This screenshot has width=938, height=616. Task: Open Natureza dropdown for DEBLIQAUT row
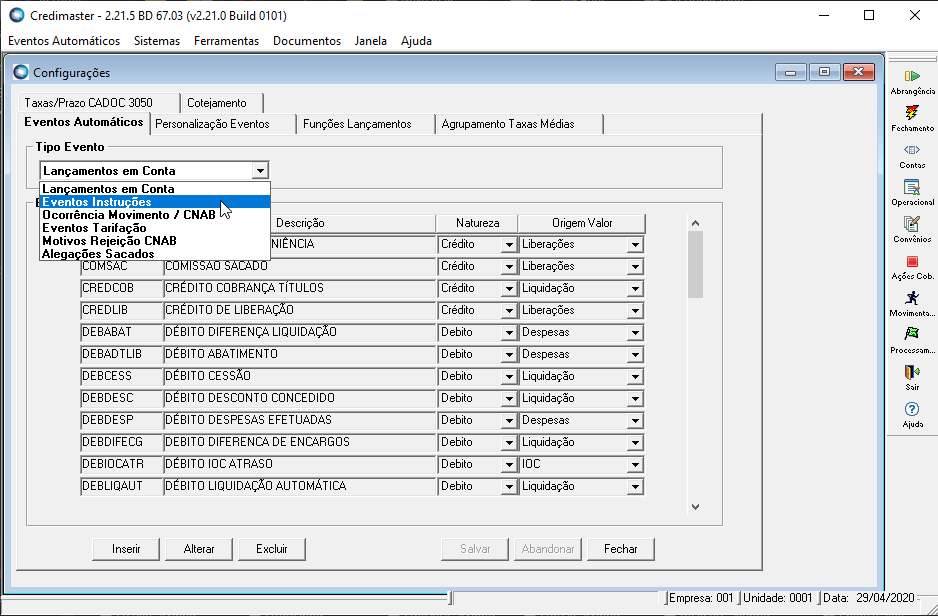click(x=509, y=487)
